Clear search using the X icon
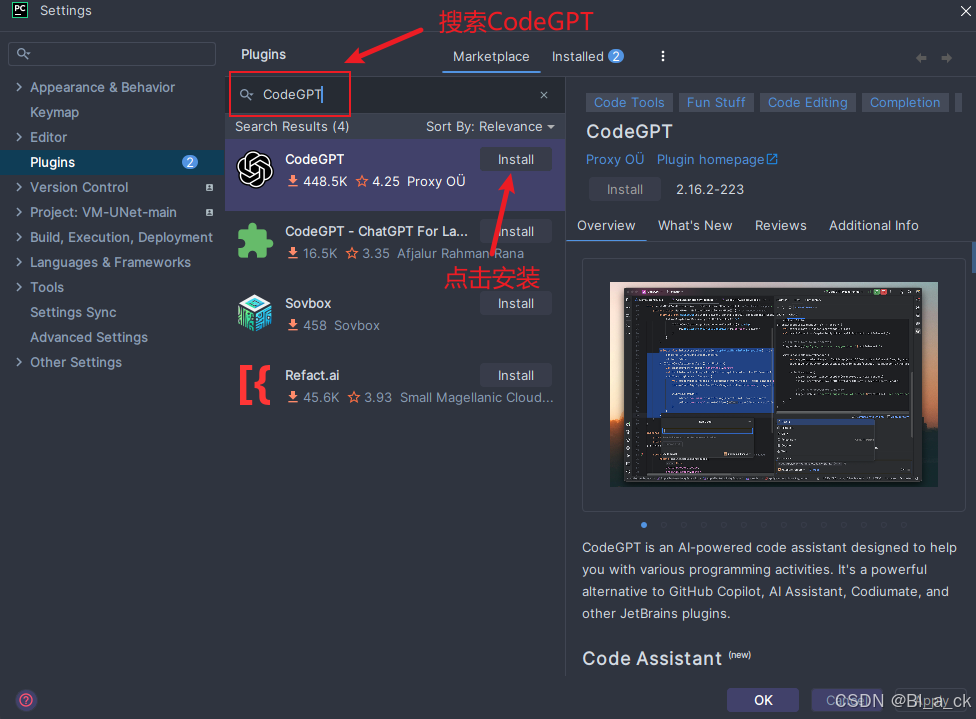This screenshot has width=976, height=719. pos(544,94)
